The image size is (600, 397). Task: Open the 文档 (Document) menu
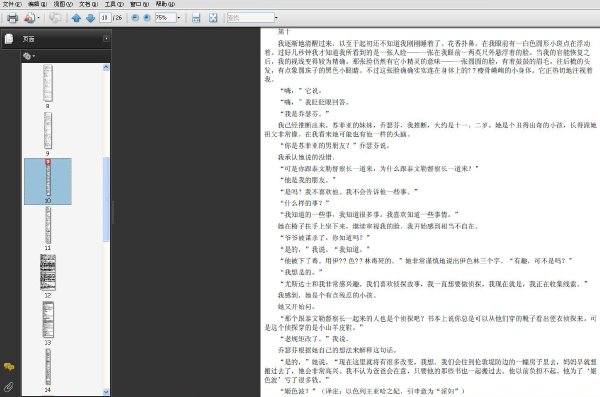[88, 4]
